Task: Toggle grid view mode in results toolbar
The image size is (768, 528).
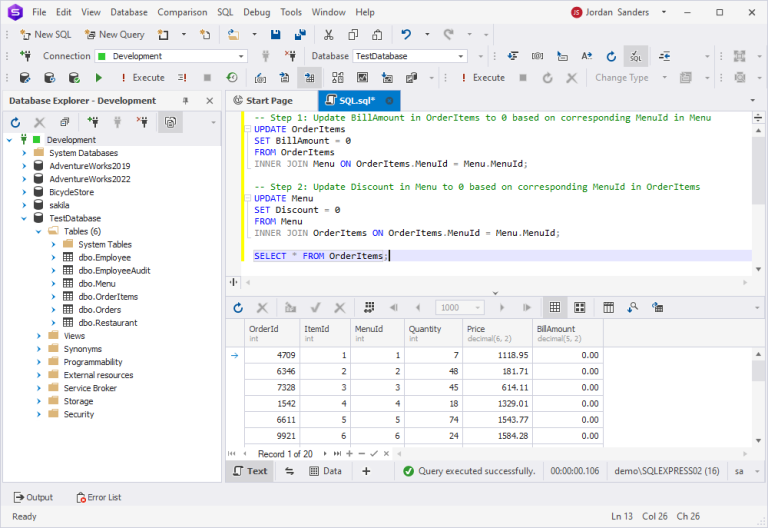Action: (x=555, y=308)
